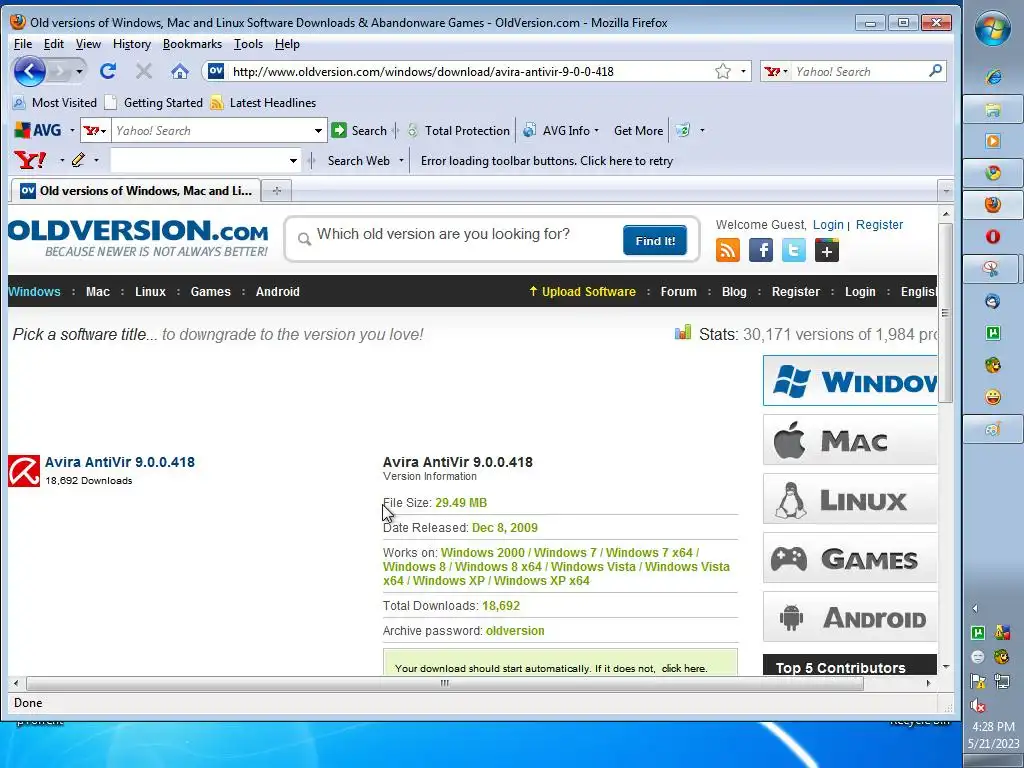1024x768 pixels.
Task: Open Google Chrome from the taskbar
Action: (993, 173)
